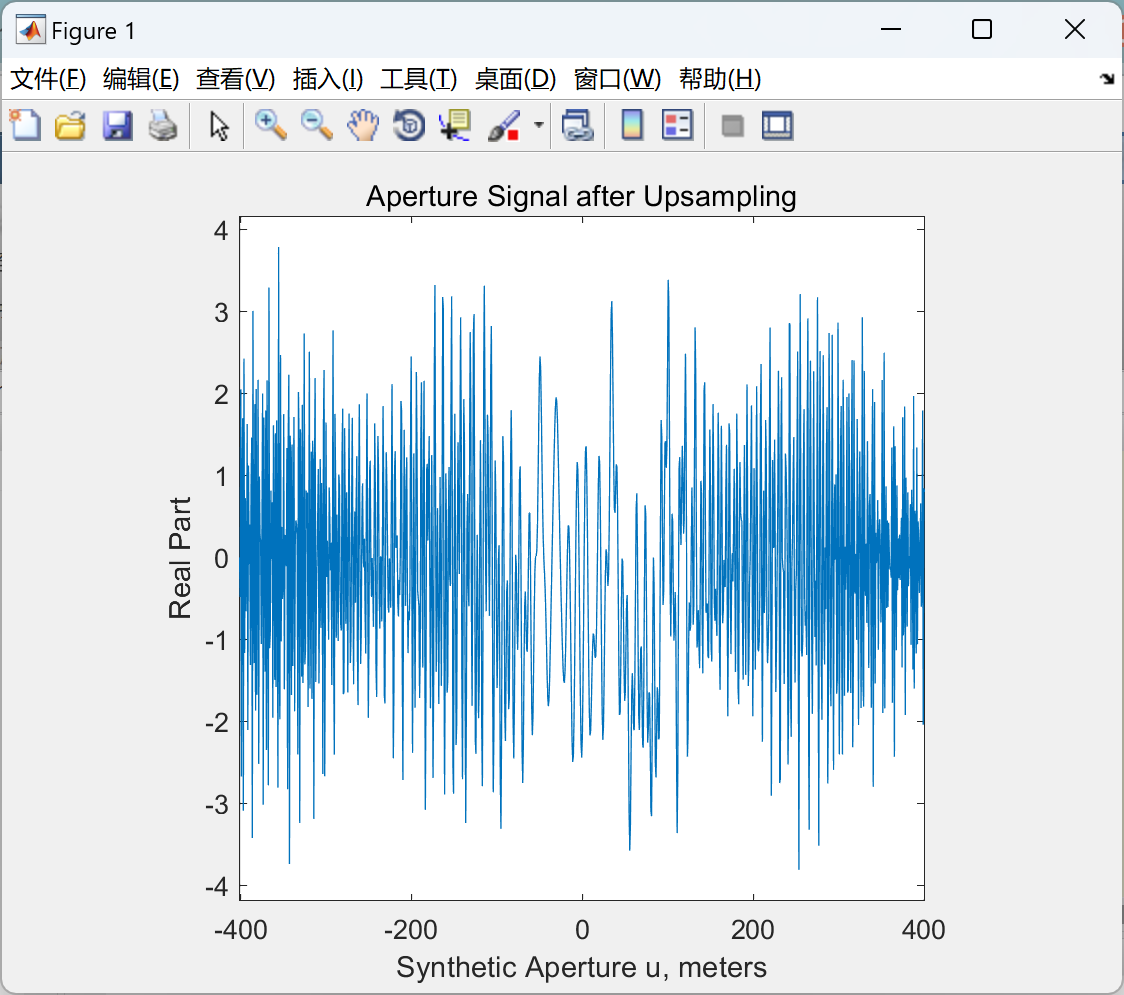
Task: Click the x-axis tick label 200
Action: [x=753, y=930]
